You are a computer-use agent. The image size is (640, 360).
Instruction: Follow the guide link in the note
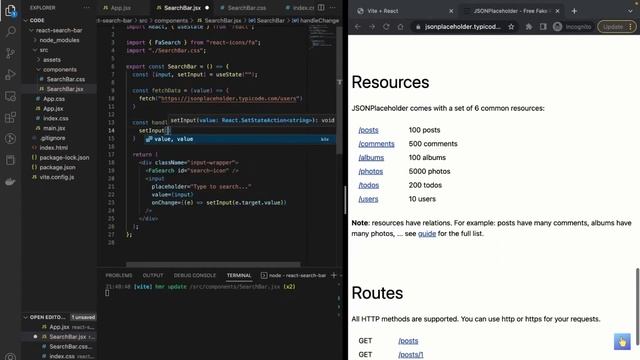pos(427,234)
